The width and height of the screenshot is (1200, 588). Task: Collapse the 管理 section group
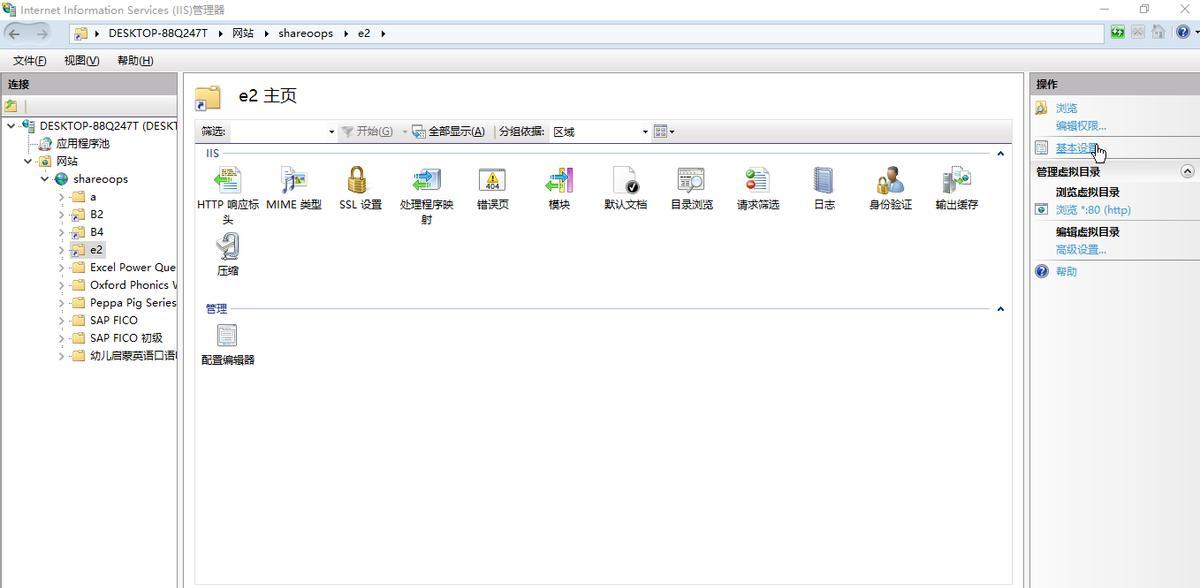click(1000, 308)
